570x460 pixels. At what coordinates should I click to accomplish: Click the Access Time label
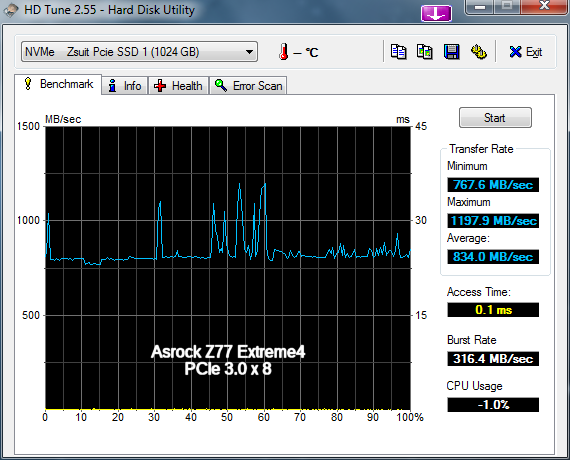[x=479, y=292]
